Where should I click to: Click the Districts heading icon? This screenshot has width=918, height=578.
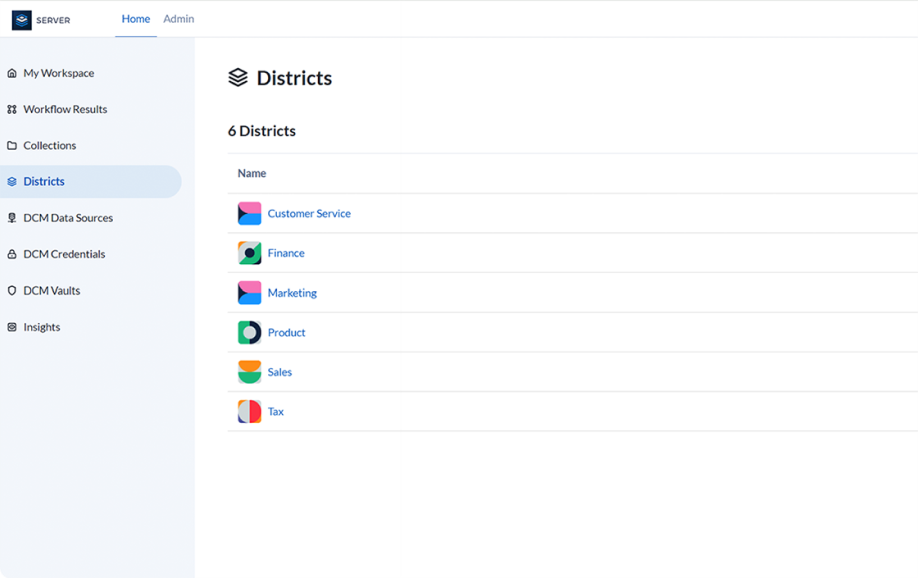tap(239, 77)
